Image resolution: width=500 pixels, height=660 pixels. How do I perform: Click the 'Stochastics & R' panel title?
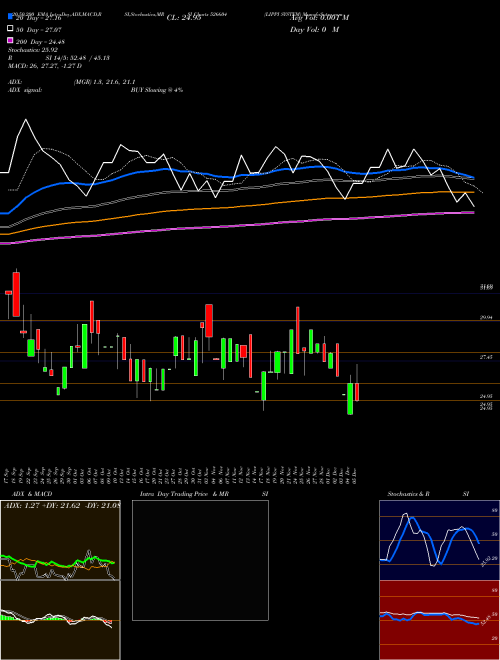coord(408,494)
